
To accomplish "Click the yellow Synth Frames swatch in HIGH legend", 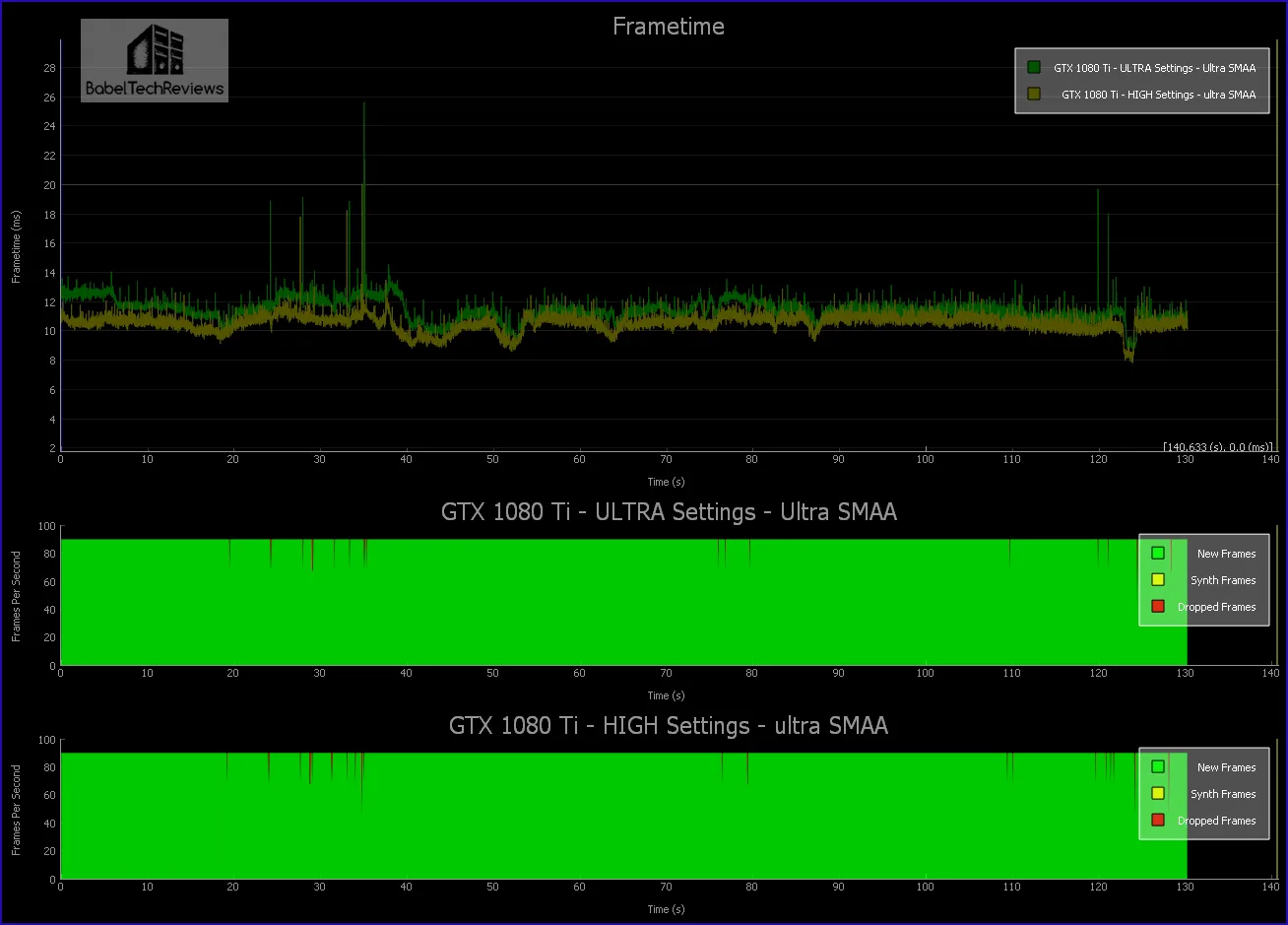I will (x=1158, y=793).
